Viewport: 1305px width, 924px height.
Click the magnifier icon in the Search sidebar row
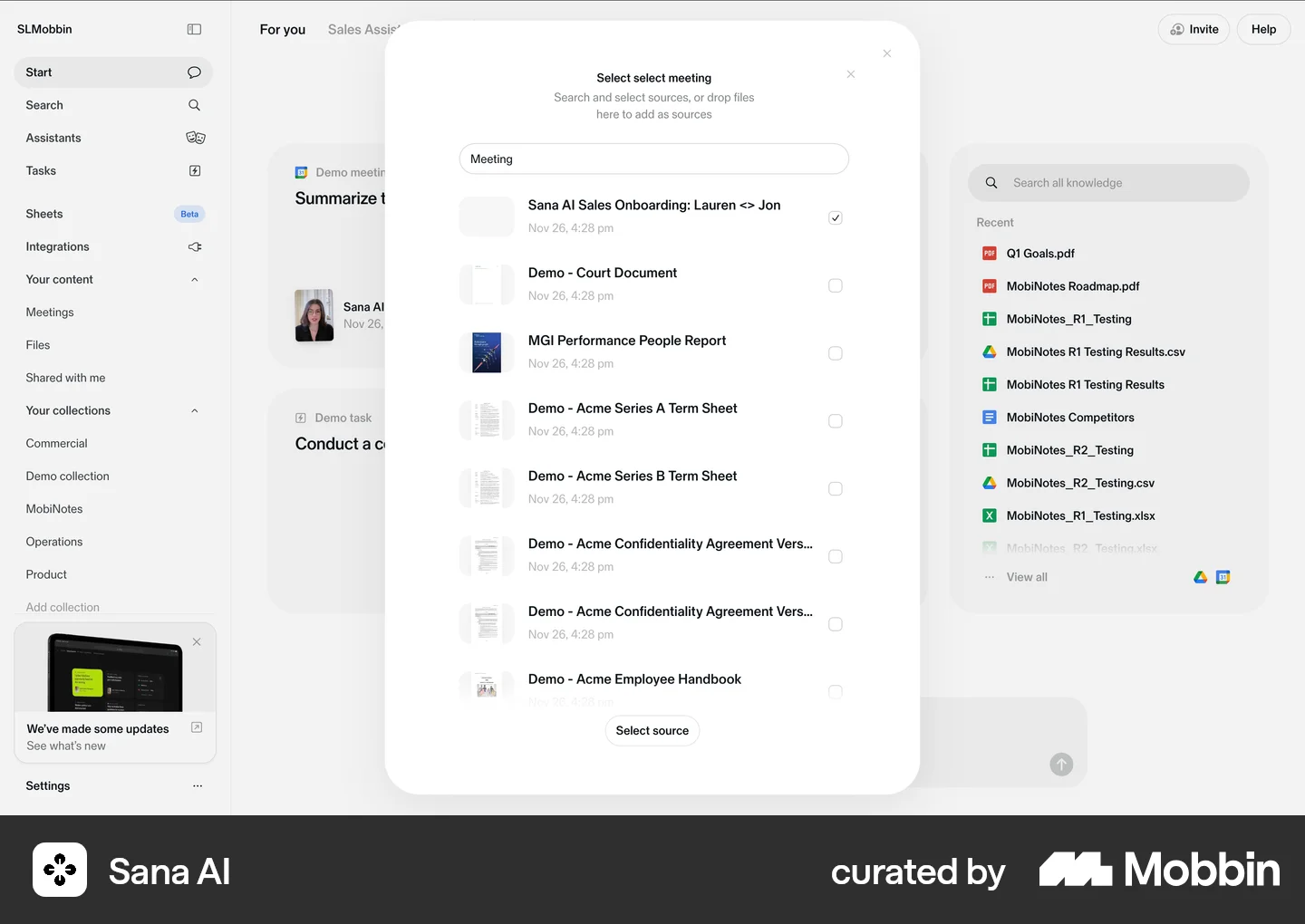tap(194, 105)
